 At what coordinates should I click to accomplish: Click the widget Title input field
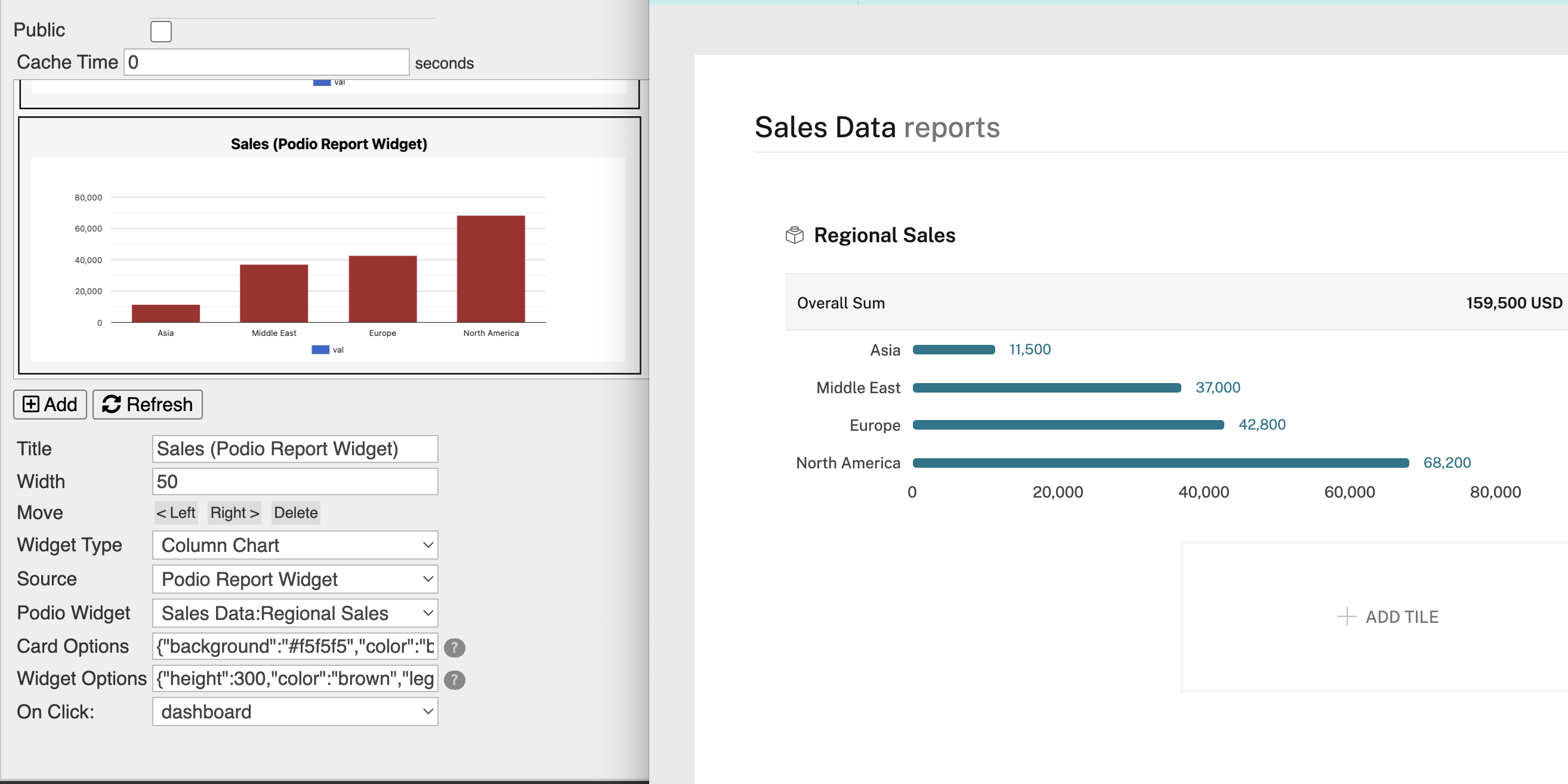tap(295, 449)
